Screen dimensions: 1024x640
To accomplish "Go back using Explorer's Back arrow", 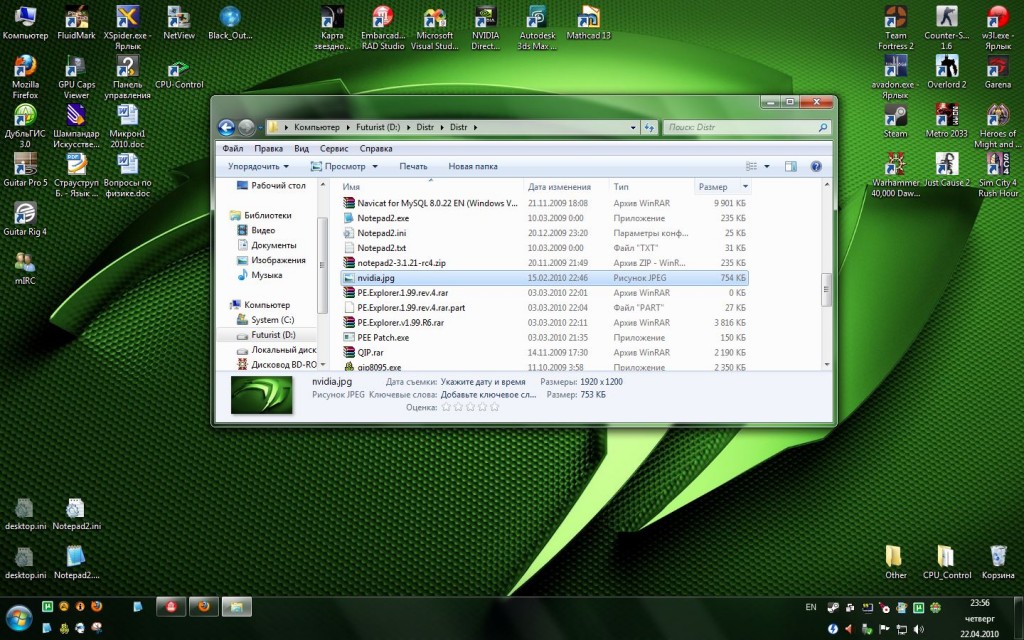I will pyautogui.click(x=226, y=127).
